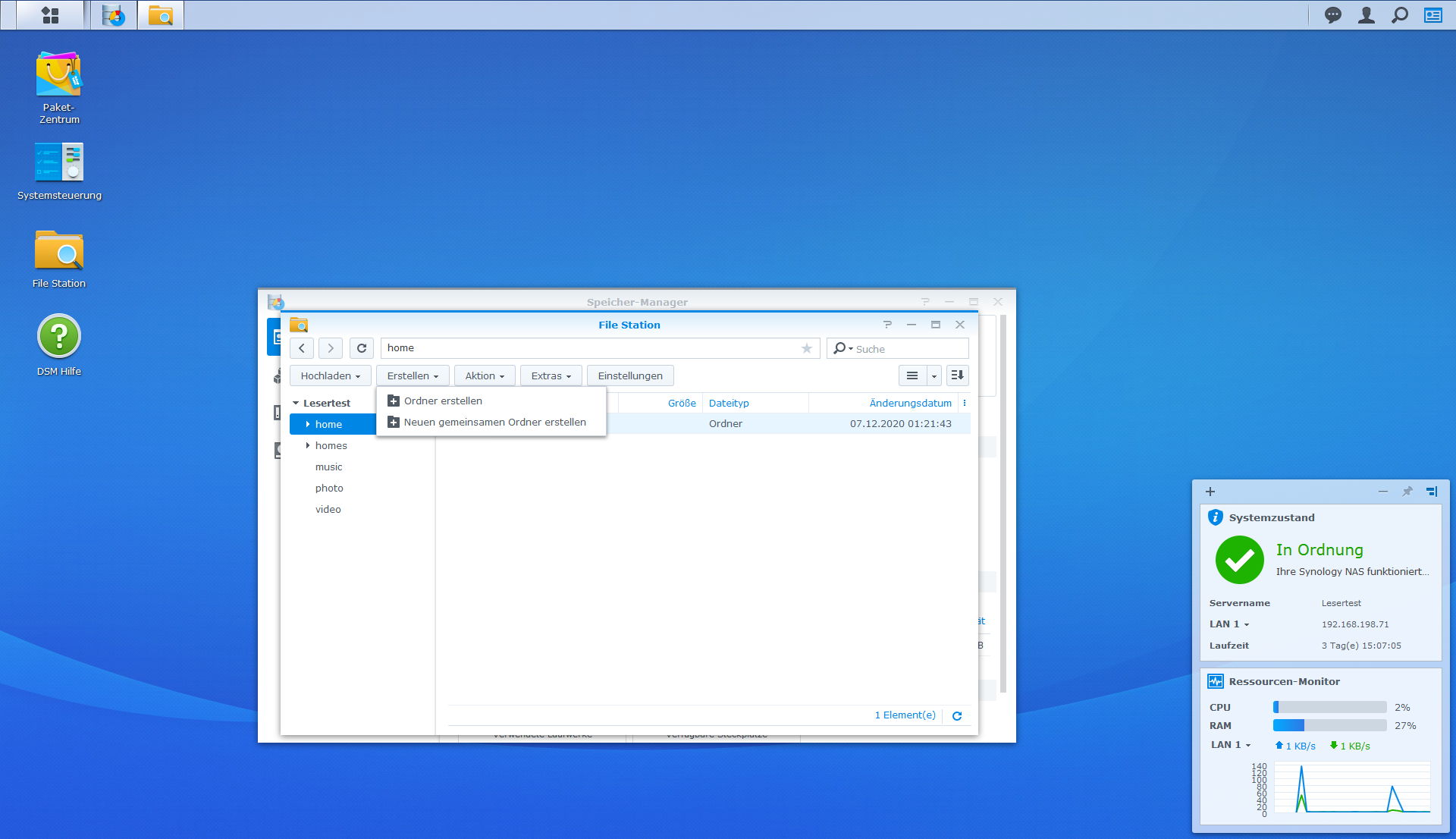Open the Paket-Zentrum desktop icon

click(x=58, y=75)
